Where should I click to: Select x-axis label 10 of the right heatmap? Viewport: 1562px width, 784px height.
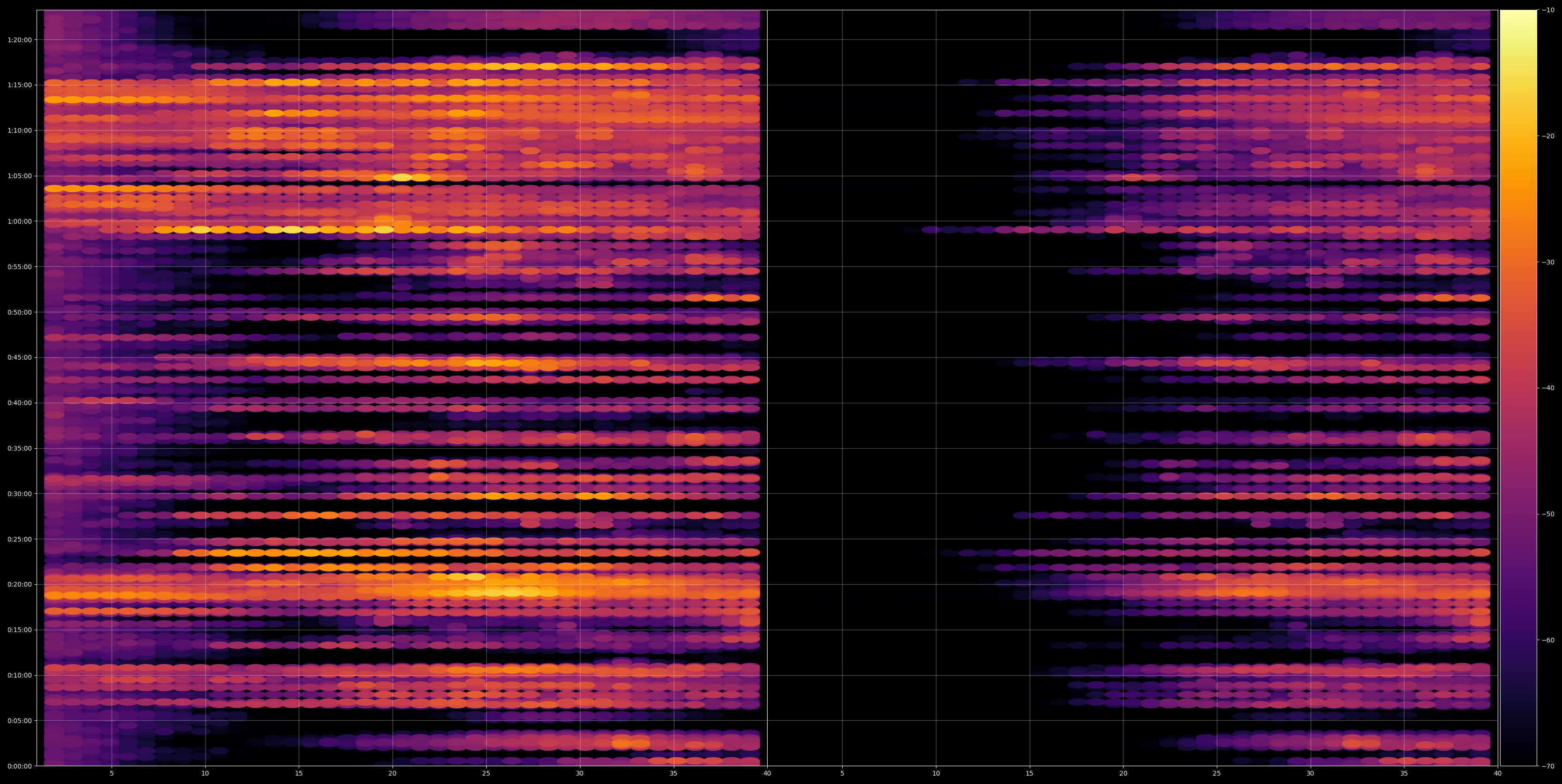(x=936, y=773)
